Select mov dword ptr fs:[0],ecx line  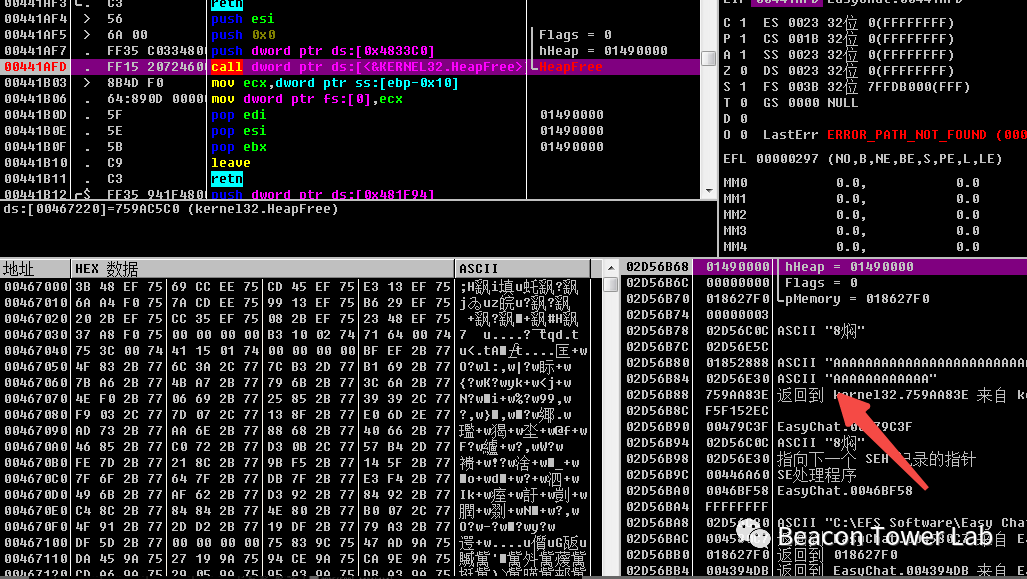307,99
